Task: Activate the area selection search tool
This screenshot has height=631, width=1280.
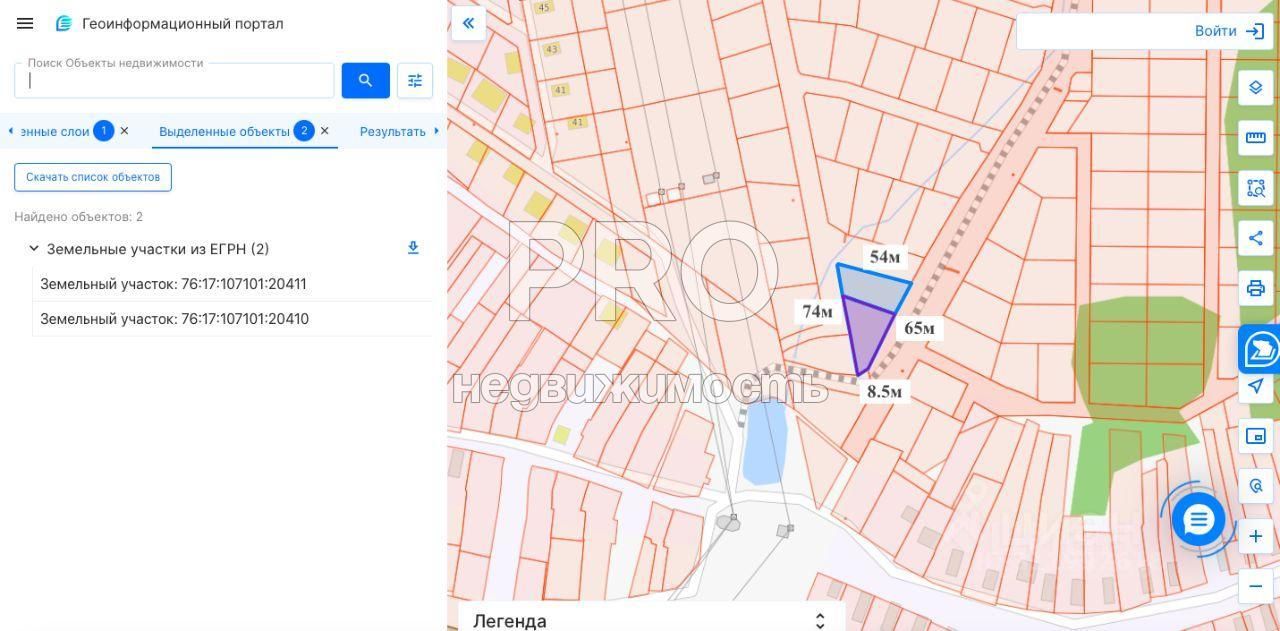Action: click(x=1256, y=187)
